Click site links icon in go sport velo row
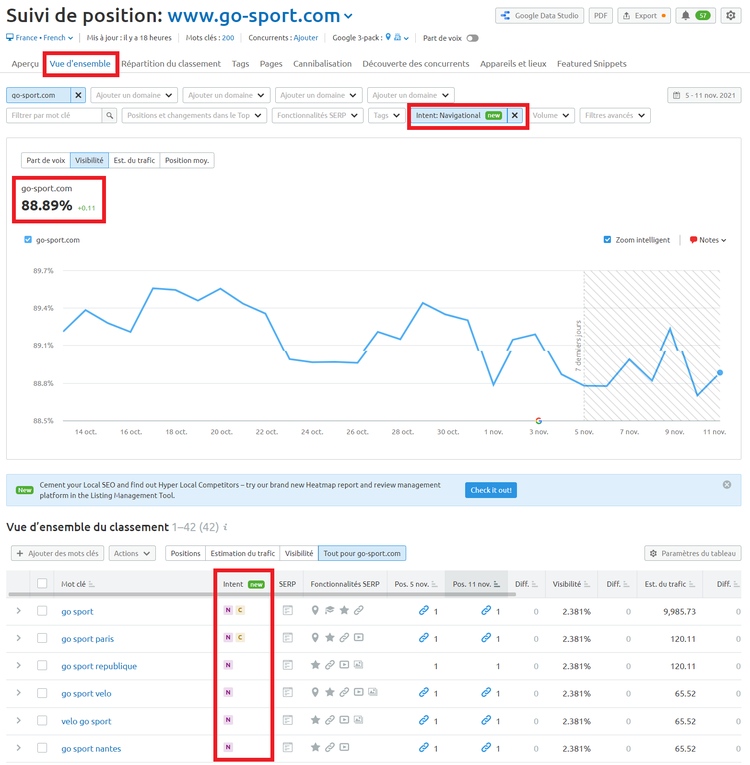The image size is (750, 765). click(344, 692)
